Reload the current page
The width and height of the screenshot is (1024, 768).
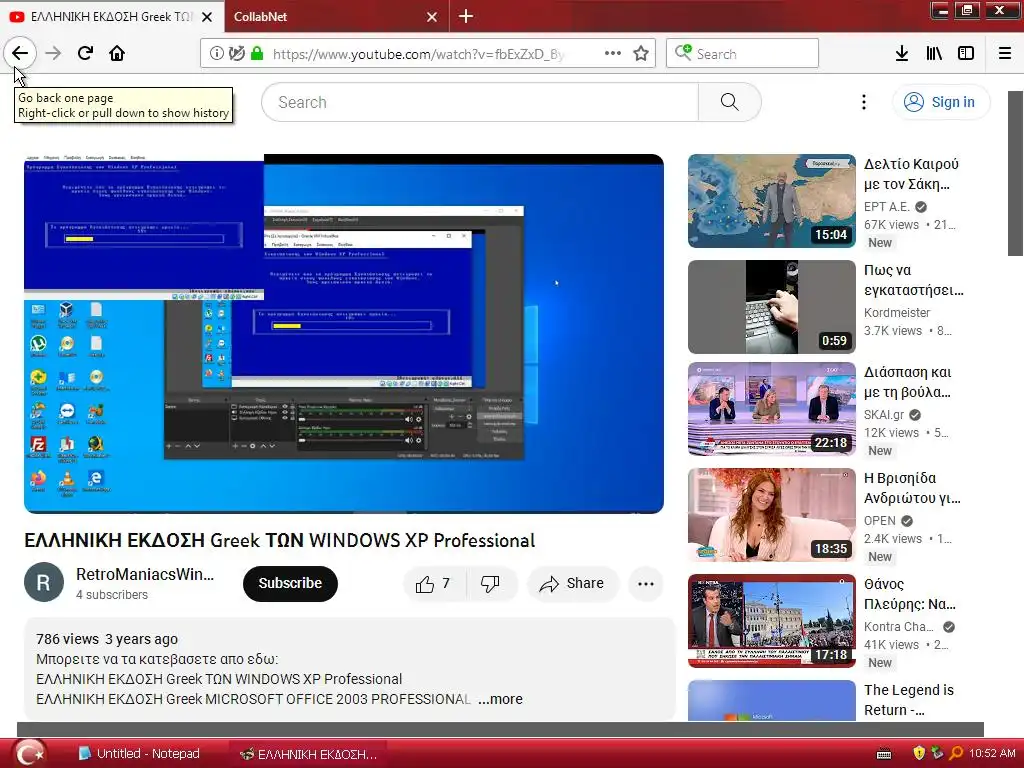click(x=85, y=53)
